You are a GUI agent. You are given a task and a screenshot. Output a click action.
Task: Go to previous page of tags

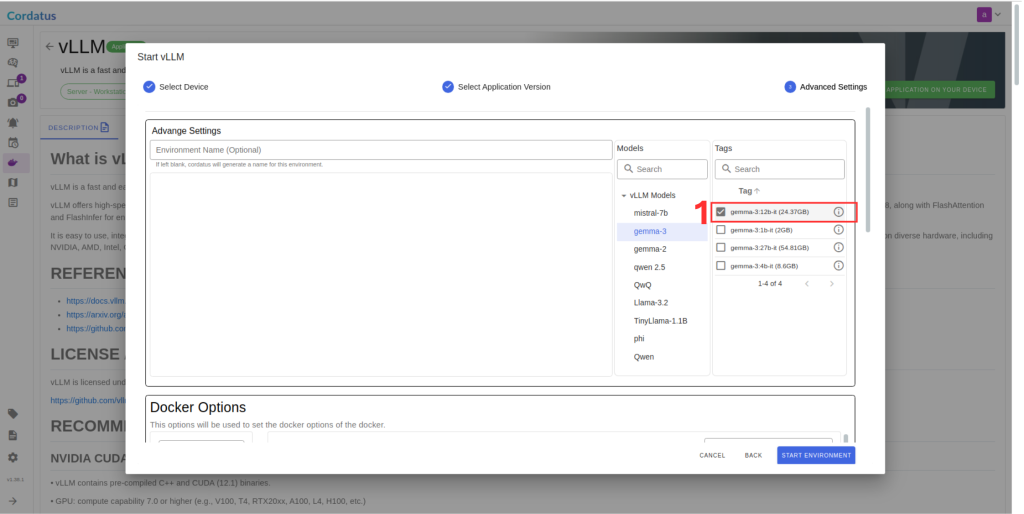807,283
